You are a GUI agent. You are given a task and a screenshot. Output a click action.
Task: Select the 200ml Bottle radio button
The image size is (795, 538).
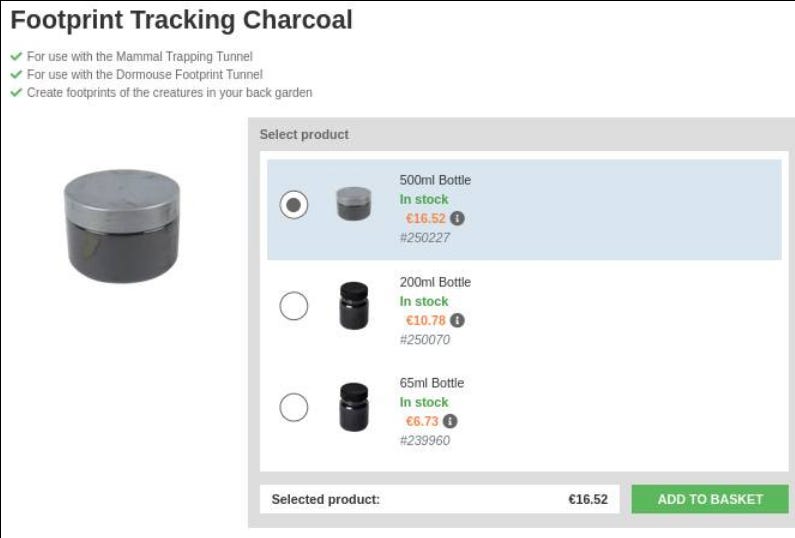(x=293, y=306)
